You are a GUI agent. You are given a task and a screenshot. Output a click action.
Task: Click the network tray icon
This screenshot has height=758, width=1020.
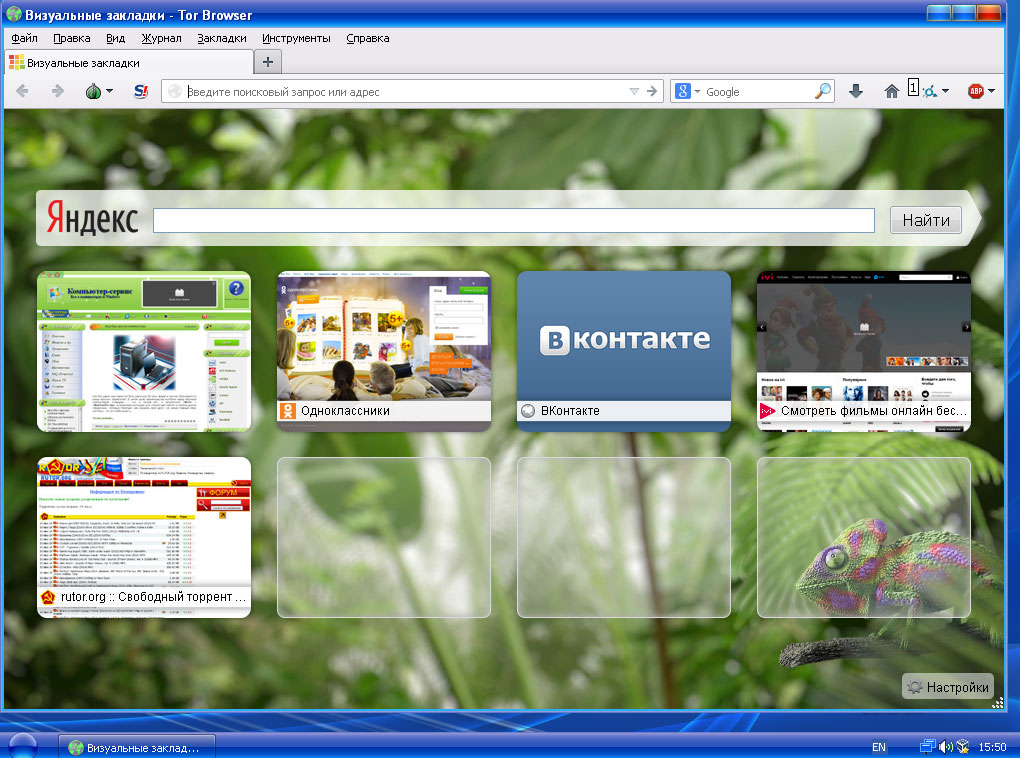tap(927, 747)
